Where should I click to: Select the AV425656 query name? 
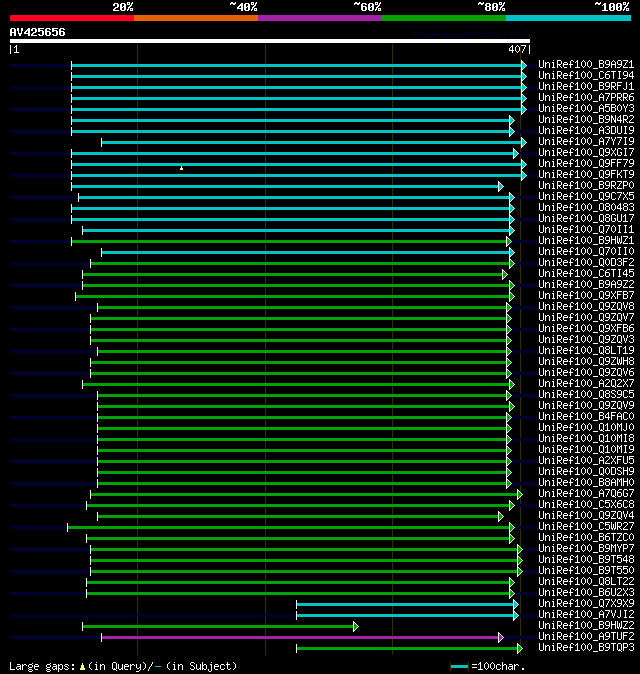pos(37,32)
